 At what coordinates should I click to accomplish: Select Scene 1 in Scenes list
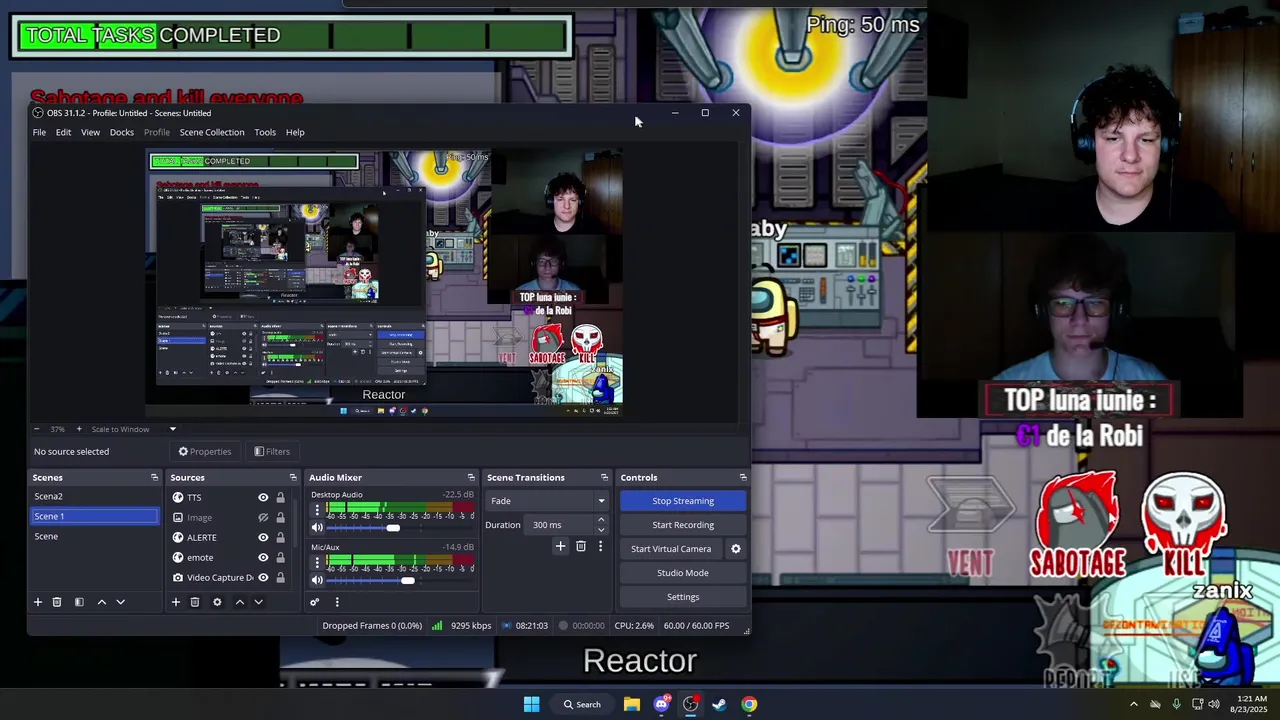pos(94,516)
